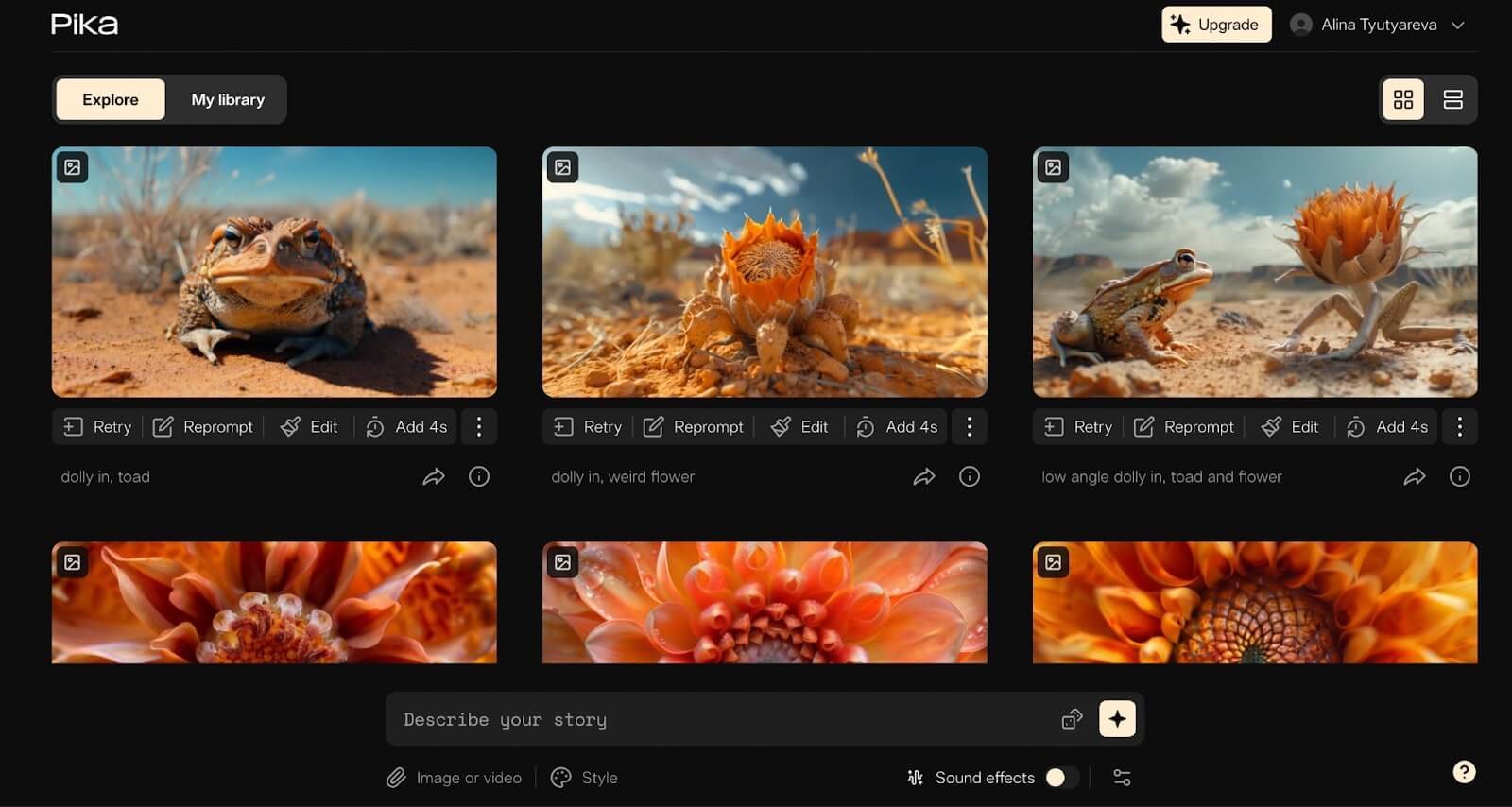Expand the Alina Tyutyareva account dropdown
1512x807 pixels.
pos(1378,25)
